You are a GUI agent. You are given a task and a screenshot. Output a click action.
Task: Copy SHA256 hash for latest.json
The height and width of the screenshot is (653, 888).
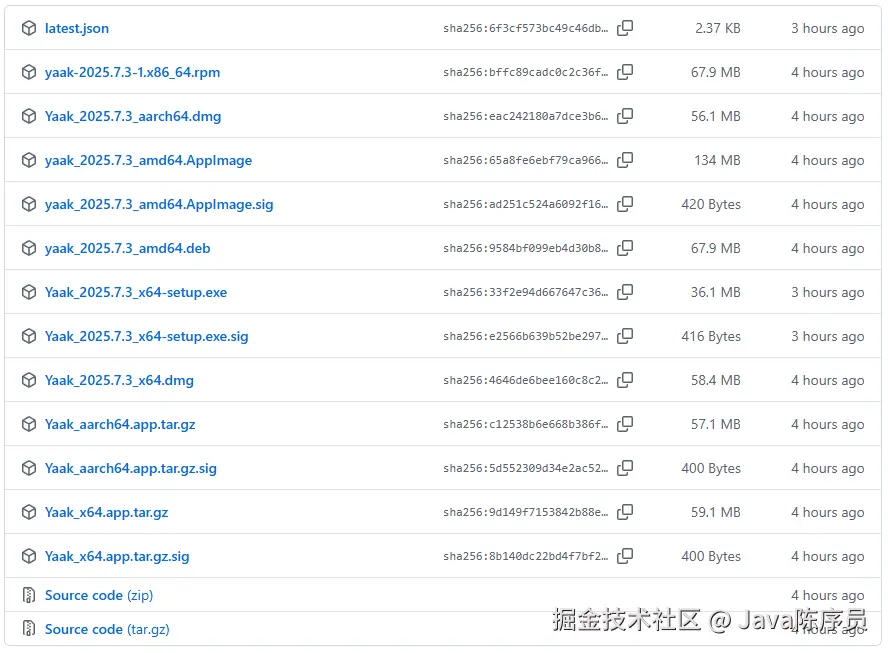(x=625, y=28)
